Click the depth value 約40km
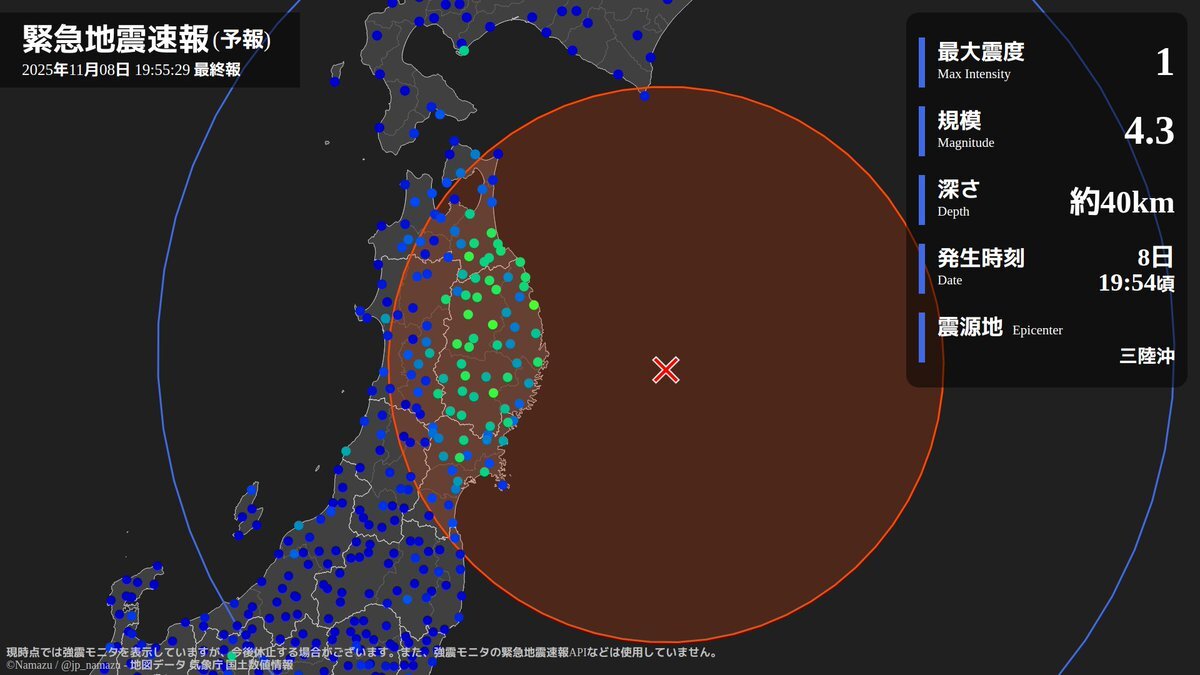The width and height of the screenshot is (1200, 675). coord(1122,202)
